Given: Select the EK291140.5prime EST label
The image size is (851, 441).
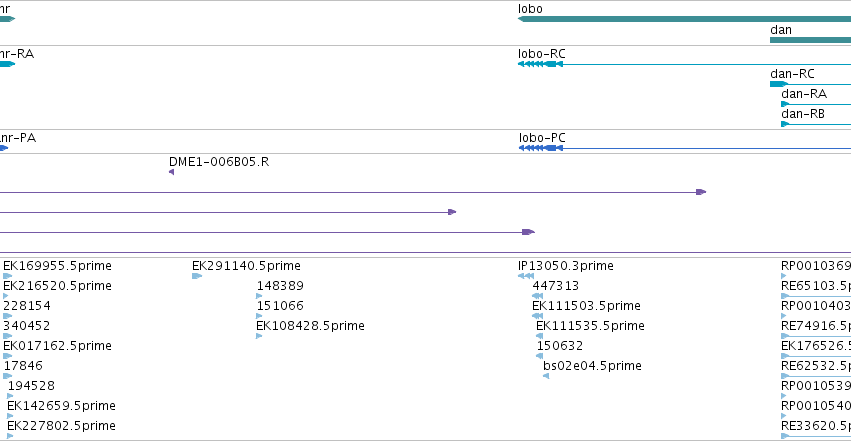Looking at the screenshot, I should point(246,266).
